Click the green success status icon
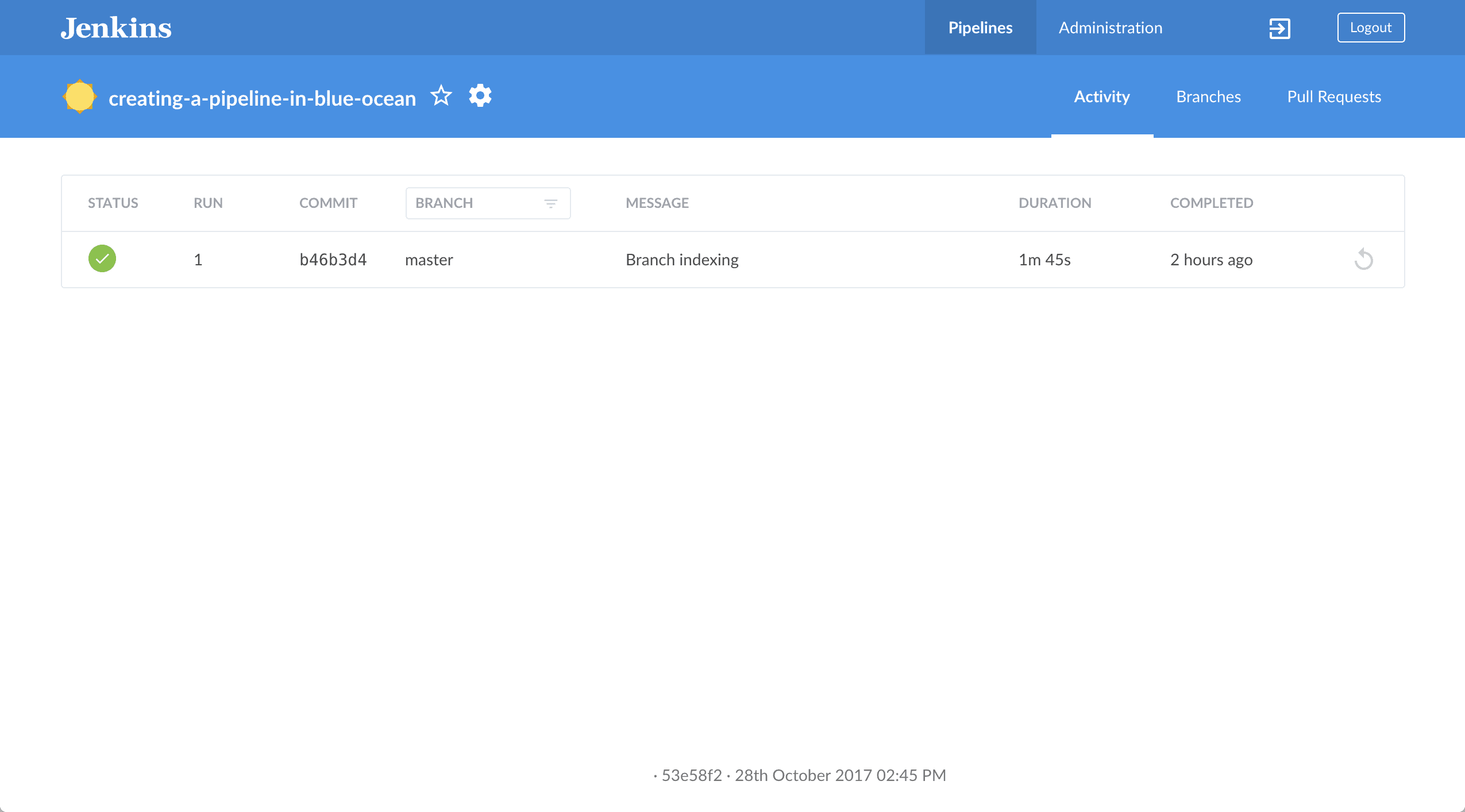This screenshot has width=1465, height=812. pyautogui.click(x=102, y=259)
